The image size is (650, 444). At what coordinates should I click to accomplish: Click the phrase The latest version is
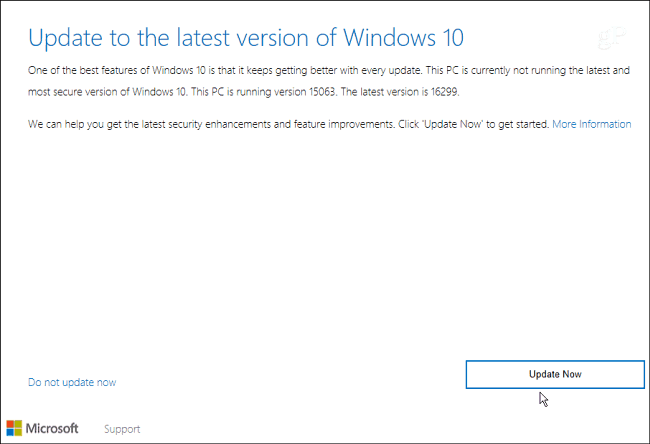pyautogui.click(x=384, y=92)
